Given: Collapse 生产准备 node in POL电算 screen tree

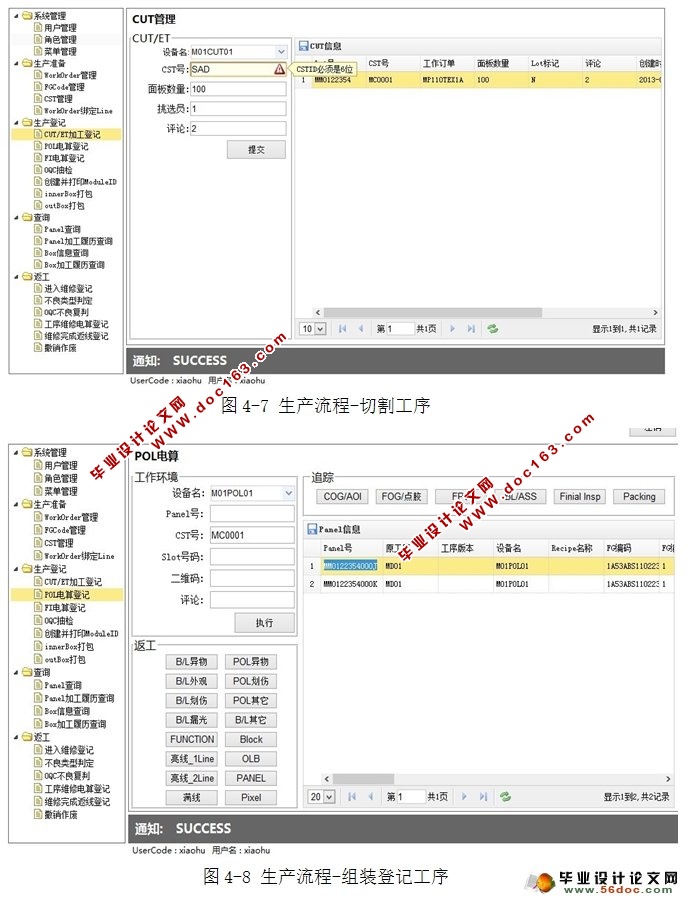Looking at the screenshot, I should [x=16, y=505].
